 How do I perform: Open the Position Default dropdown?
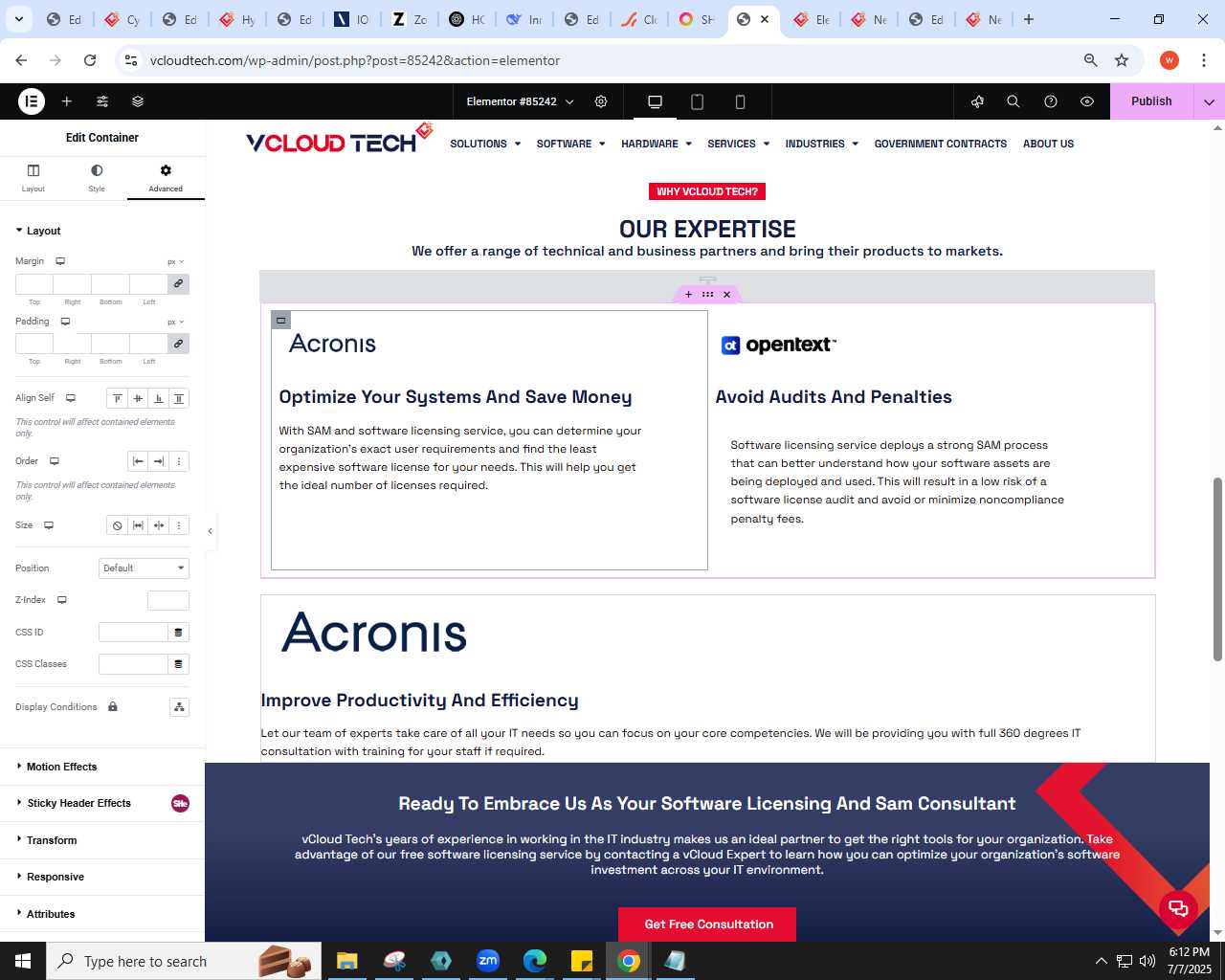point(144,568)
